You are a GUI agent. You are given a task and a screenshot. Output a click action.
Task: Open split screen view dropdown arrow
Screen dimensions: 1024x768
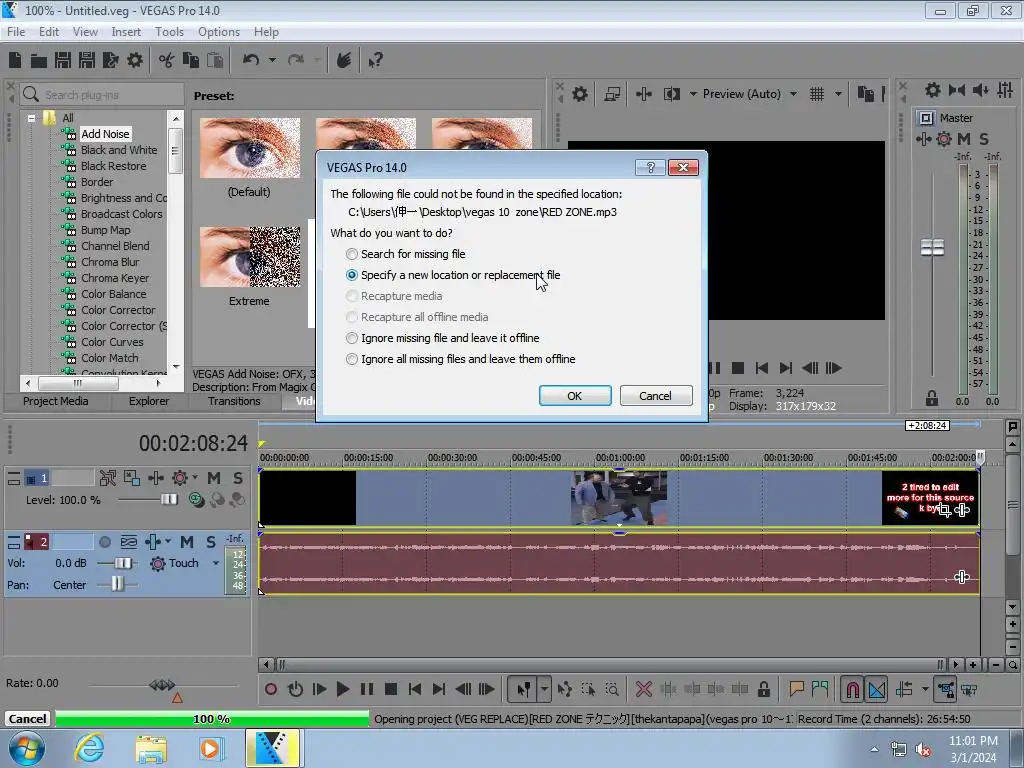[693, 94]
